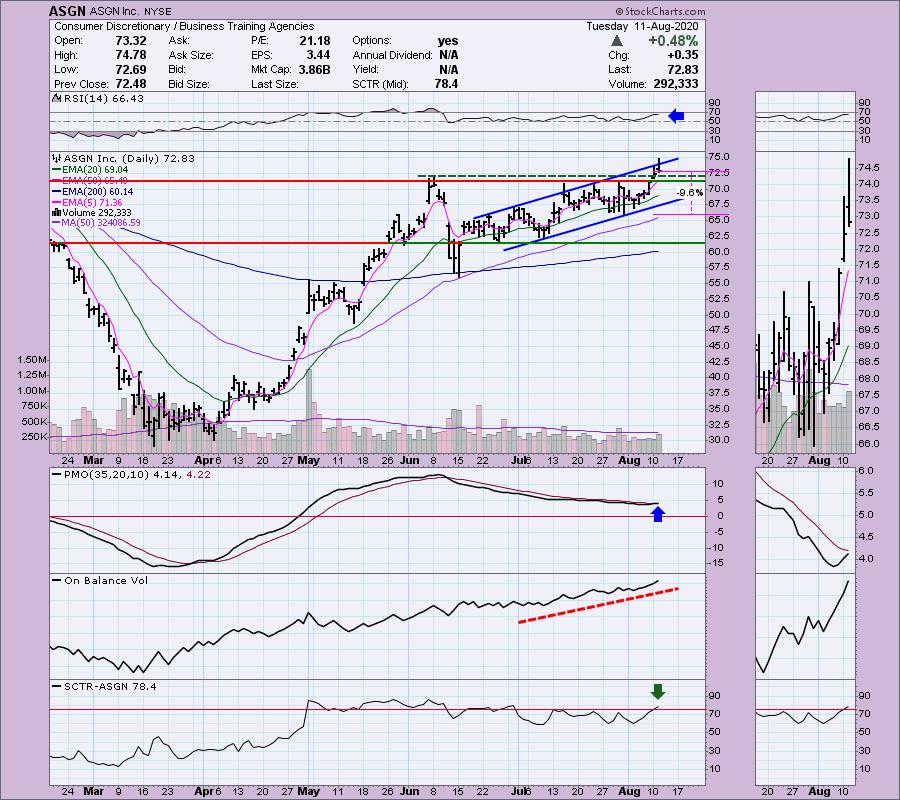Click the 'On Balance Vol' indicator label
This screenshot has height=800, width=900.
pyautogui.click(x=106, y=581)
